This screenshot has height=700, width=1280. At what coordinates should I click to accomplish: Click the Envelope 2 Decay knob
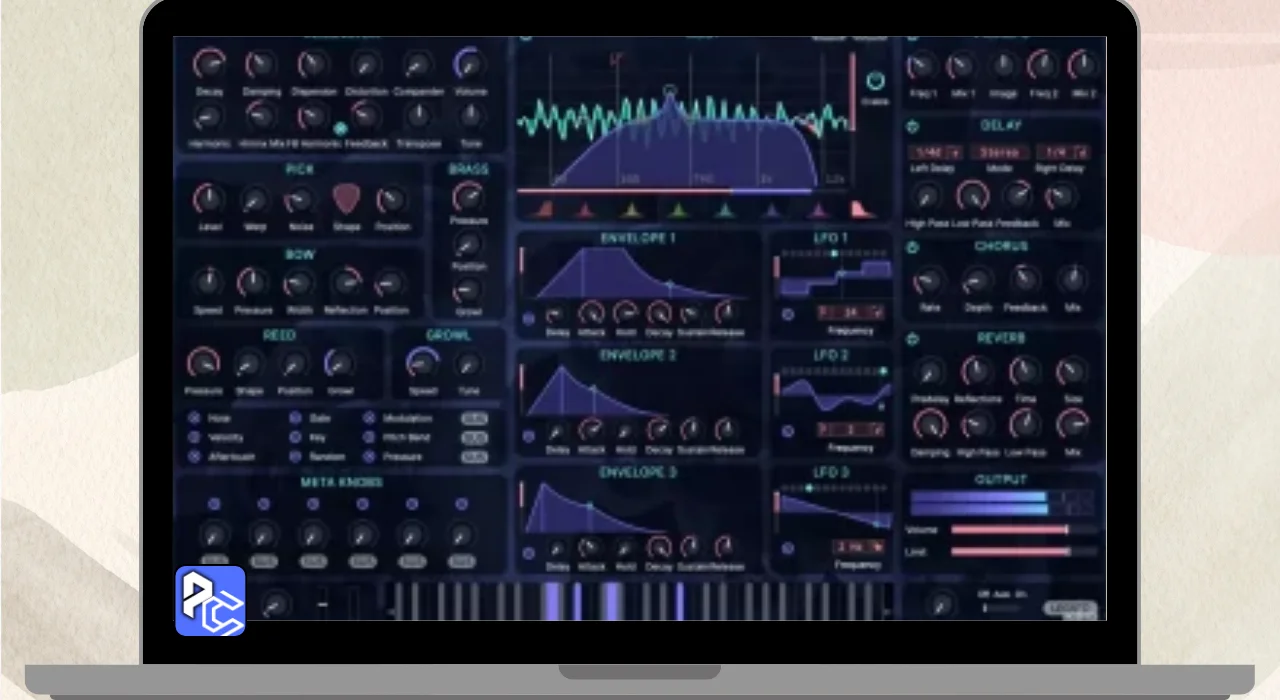point(658,430)
